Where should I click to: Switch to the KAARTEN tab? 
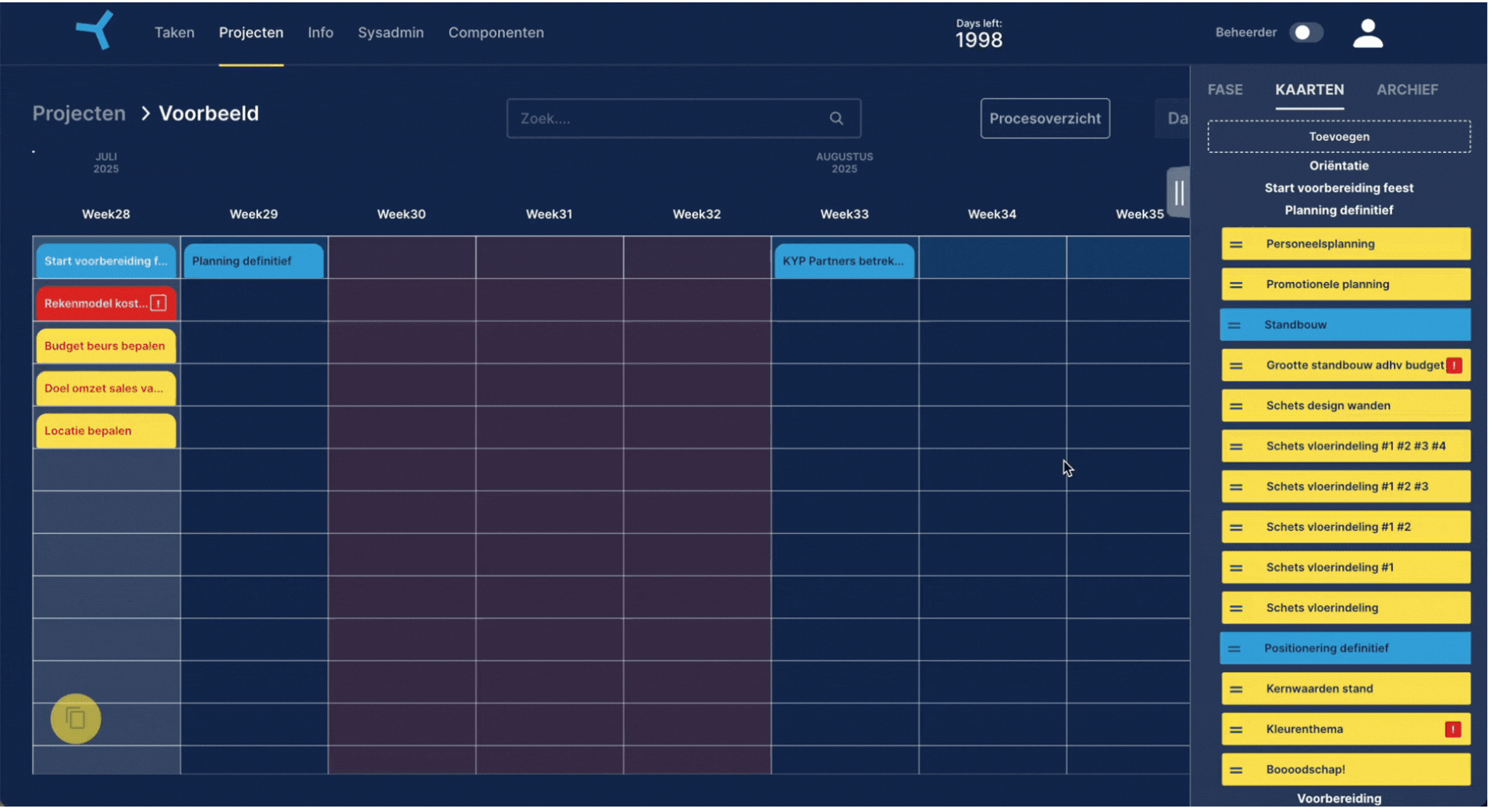click(x=1309, y=89)
